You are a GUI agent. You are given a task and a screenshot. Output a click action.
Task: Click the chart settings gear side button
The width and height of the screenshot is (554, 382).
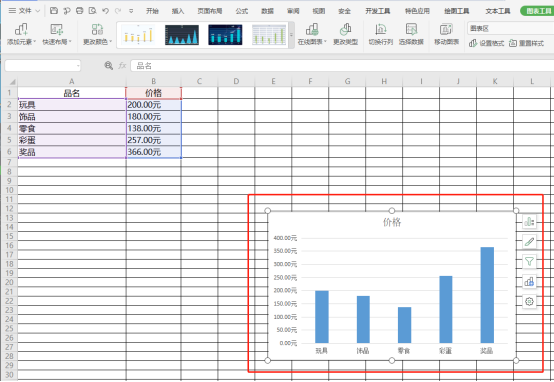click(x=529, y=301)
